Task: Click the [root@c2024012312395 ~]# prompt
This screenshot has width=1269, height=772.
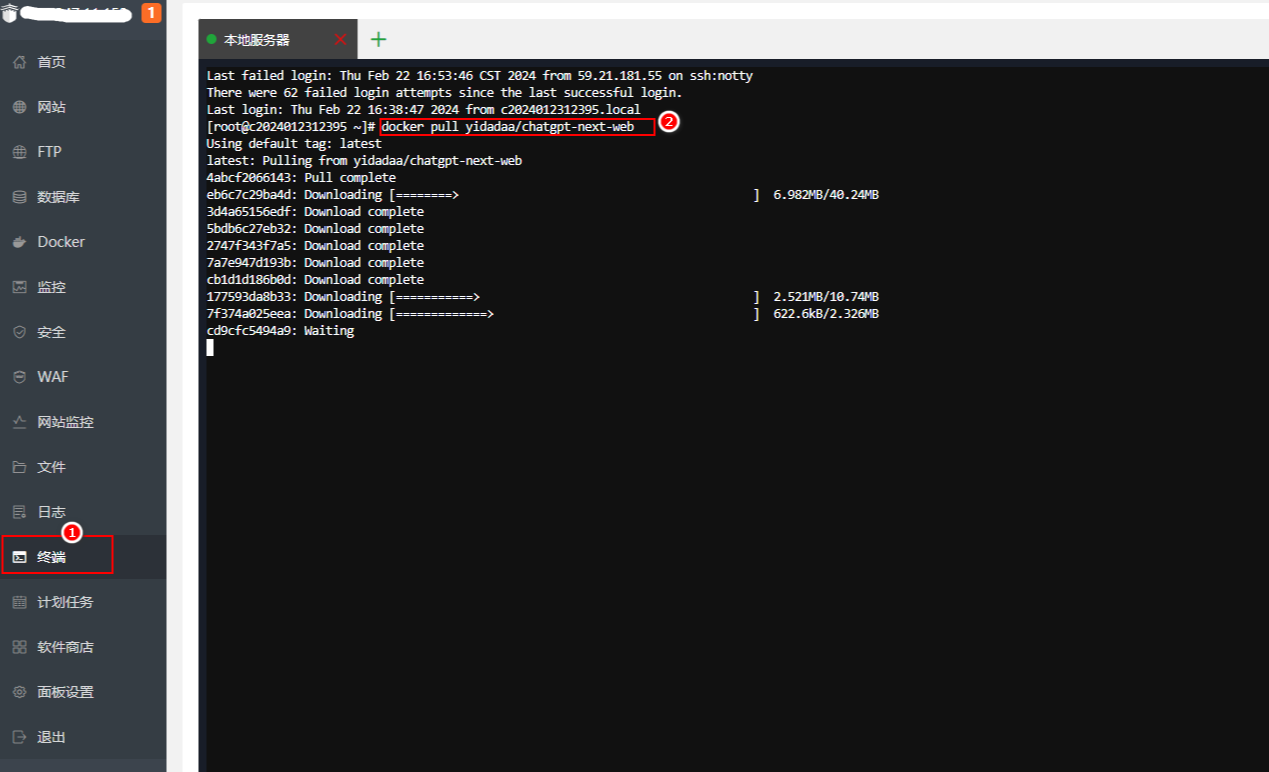Action: (291, 127)
